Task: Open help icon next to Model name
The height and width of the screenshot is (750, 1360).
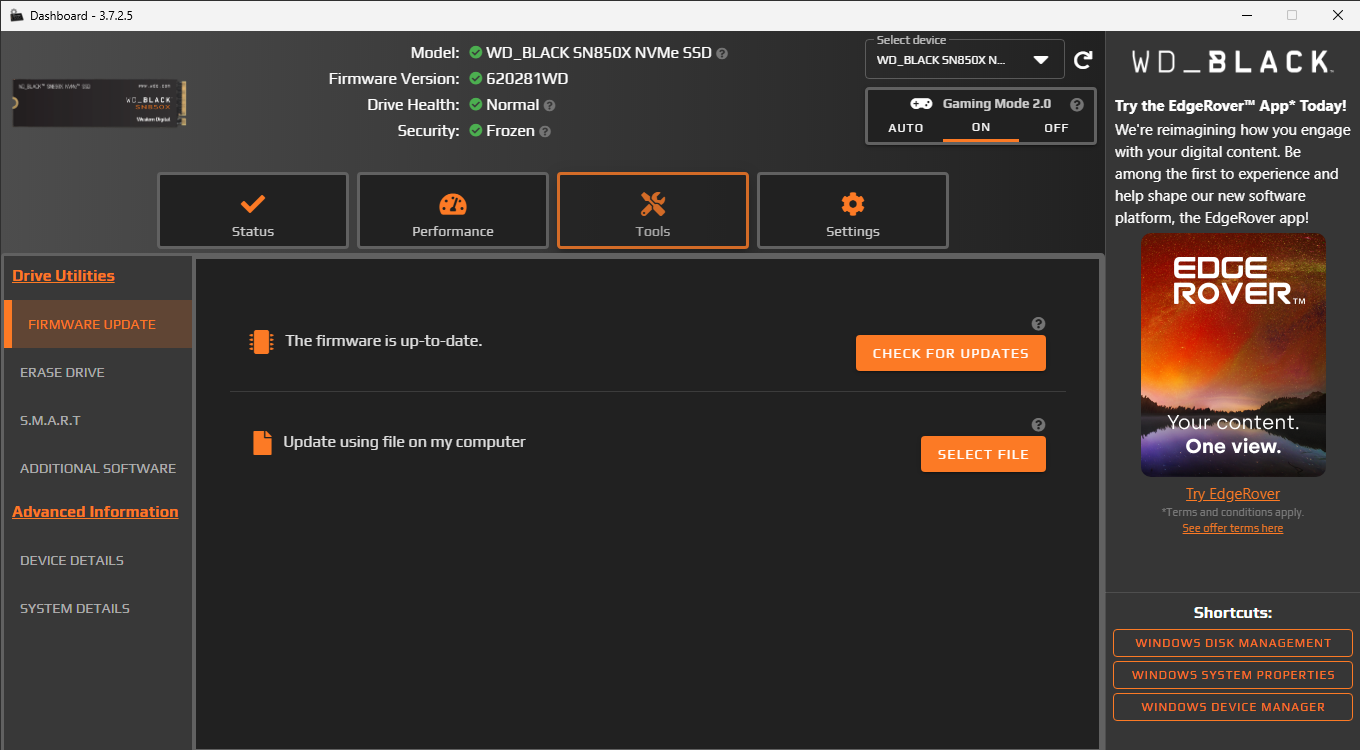Action: [x=722, y=53]
